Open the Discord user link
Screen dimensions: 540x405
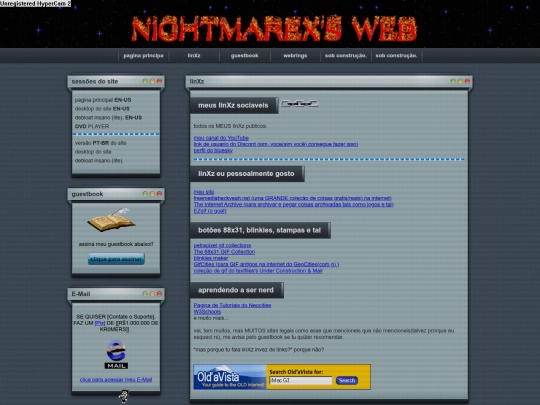tap(276, 144)
